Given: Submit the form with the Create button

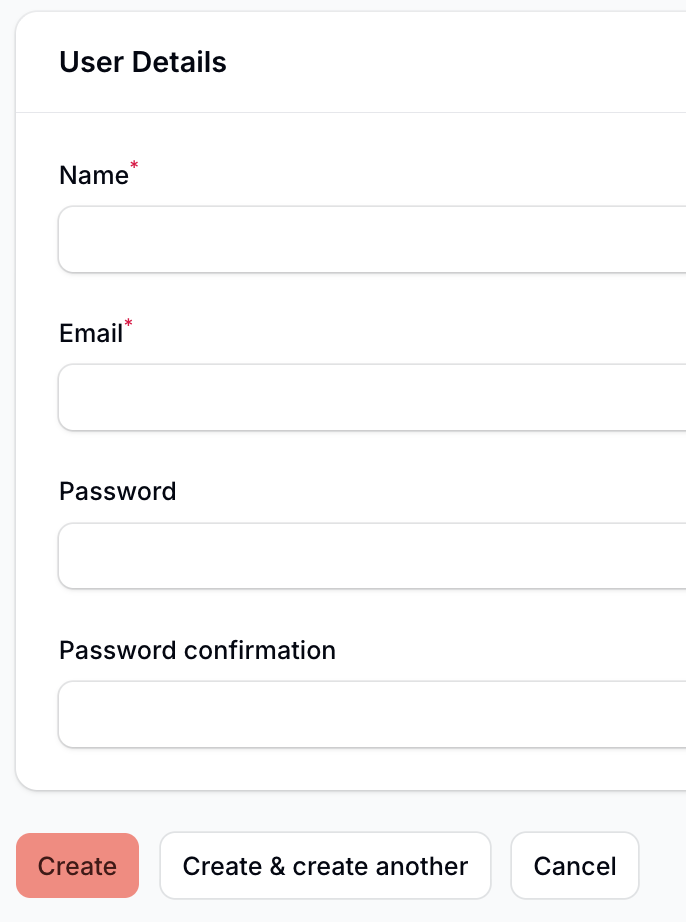Looking at the screenshot, I should pyautogui.click(x=77, y=866).
